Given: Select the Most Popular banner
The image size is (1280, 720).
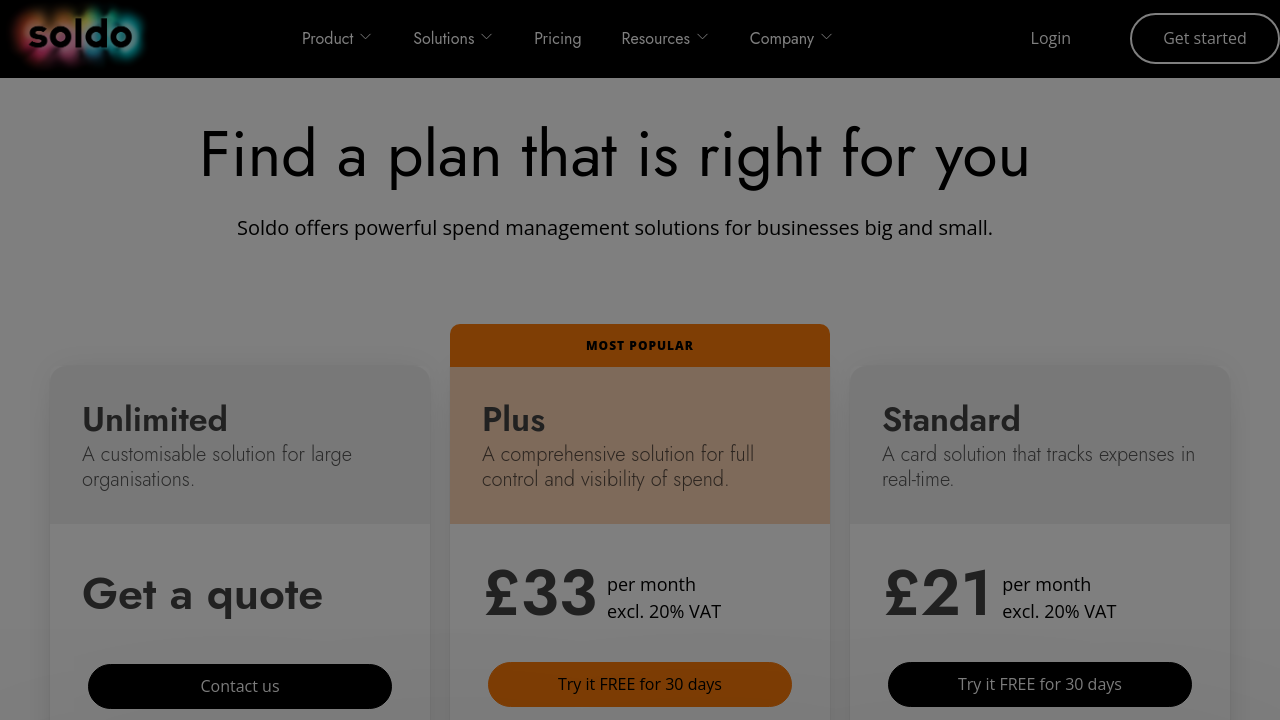Looking at the screenshot, I should click(x=640, y=345).
